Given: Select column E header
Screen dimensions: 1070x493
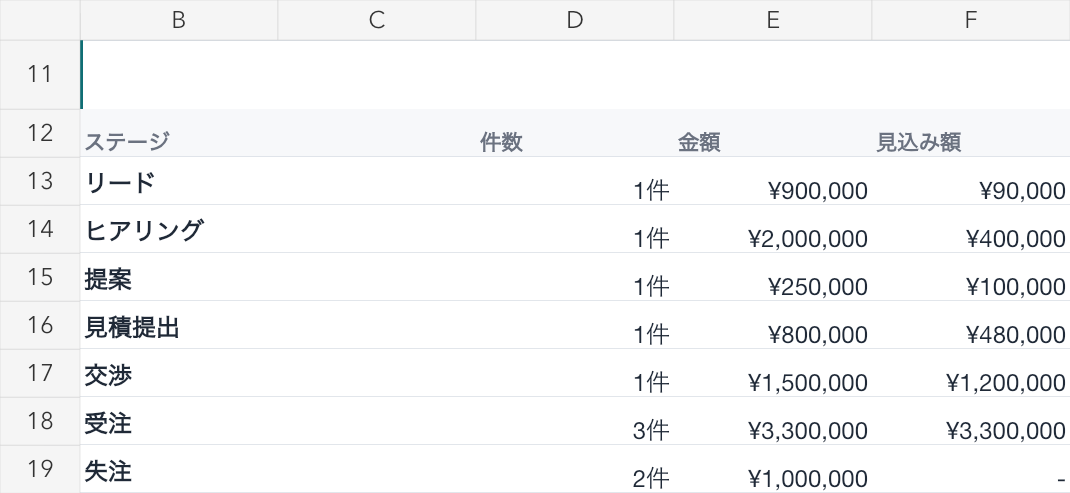Looking at the screenshot, I should pyautogui.click(x=772, y=20).
